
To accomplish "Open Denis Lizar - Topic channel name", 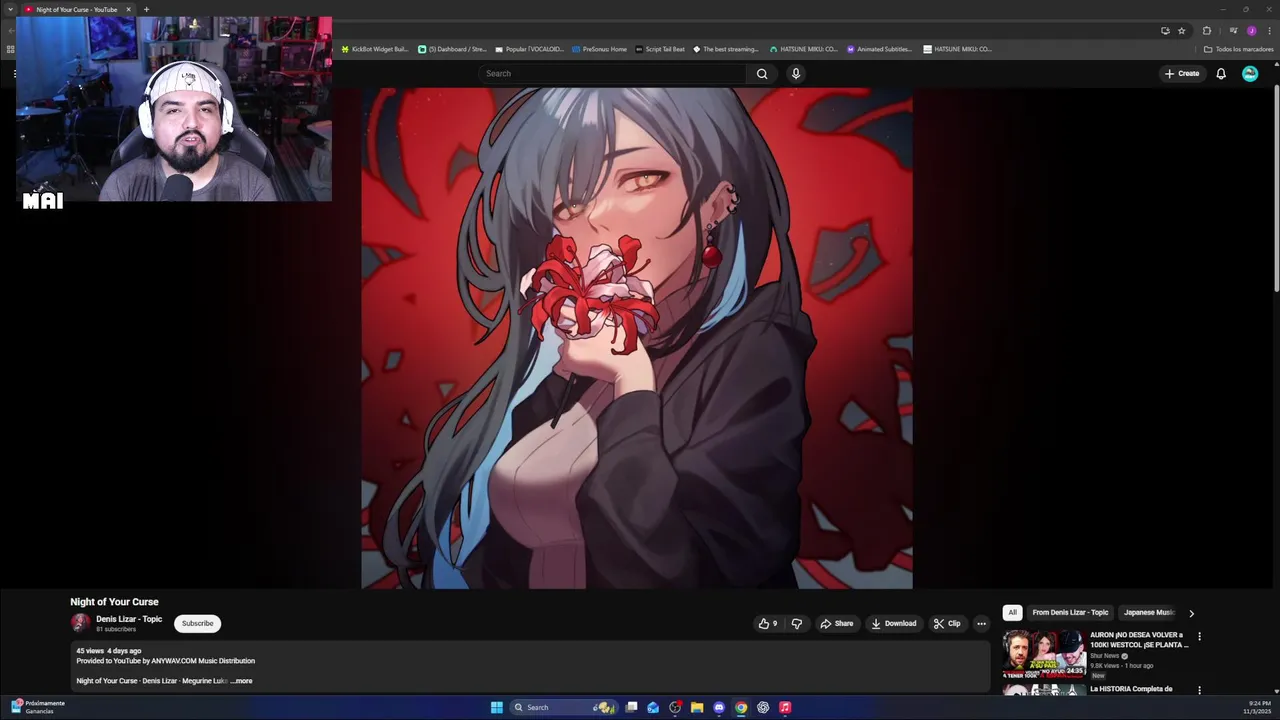I will point(129,619).
